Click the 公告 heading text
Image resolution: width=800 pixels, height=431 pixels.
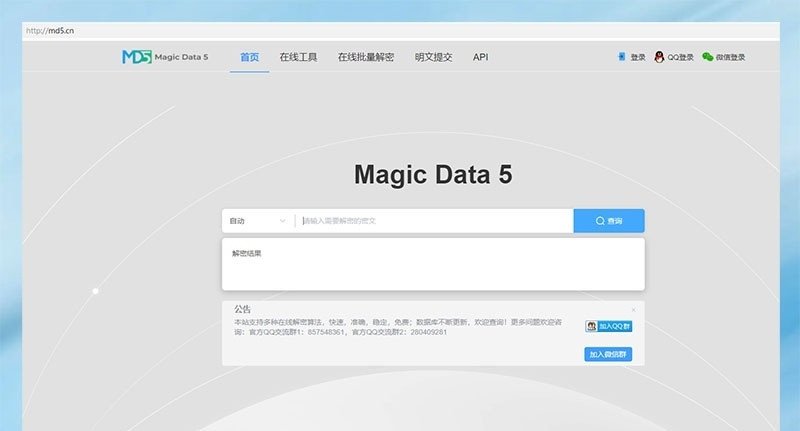click(x=242, y=309)
